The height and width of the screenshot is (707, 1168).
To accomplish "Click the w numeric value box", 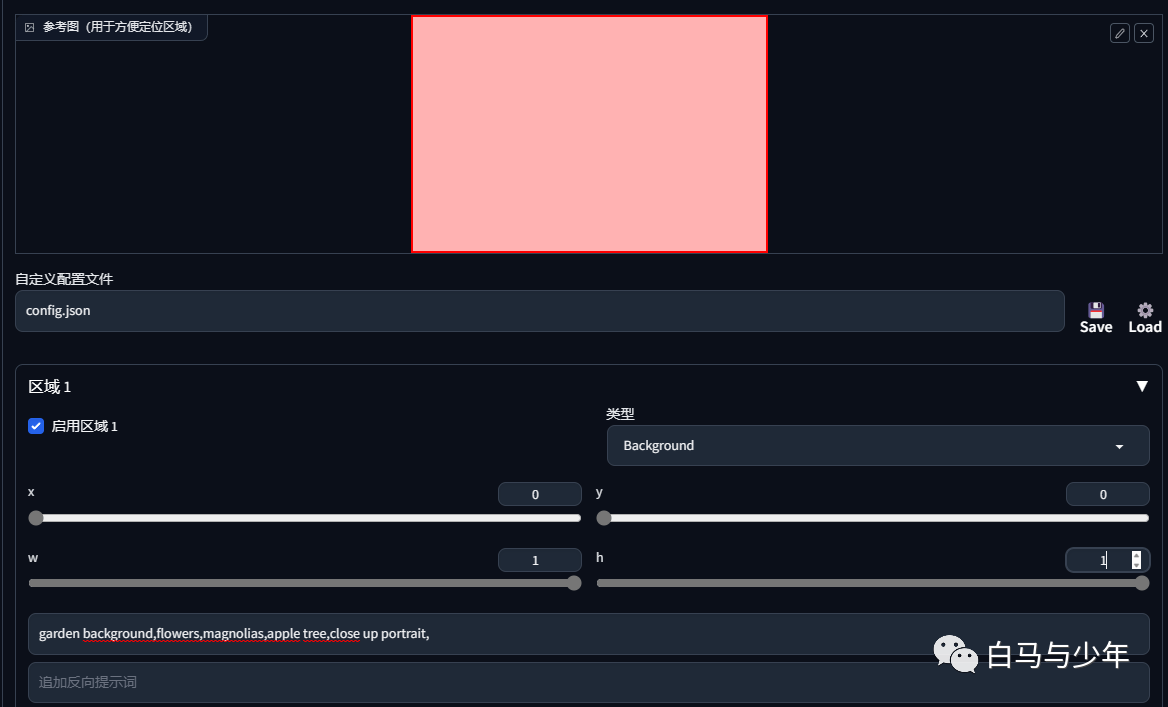I will pos(539,560).
